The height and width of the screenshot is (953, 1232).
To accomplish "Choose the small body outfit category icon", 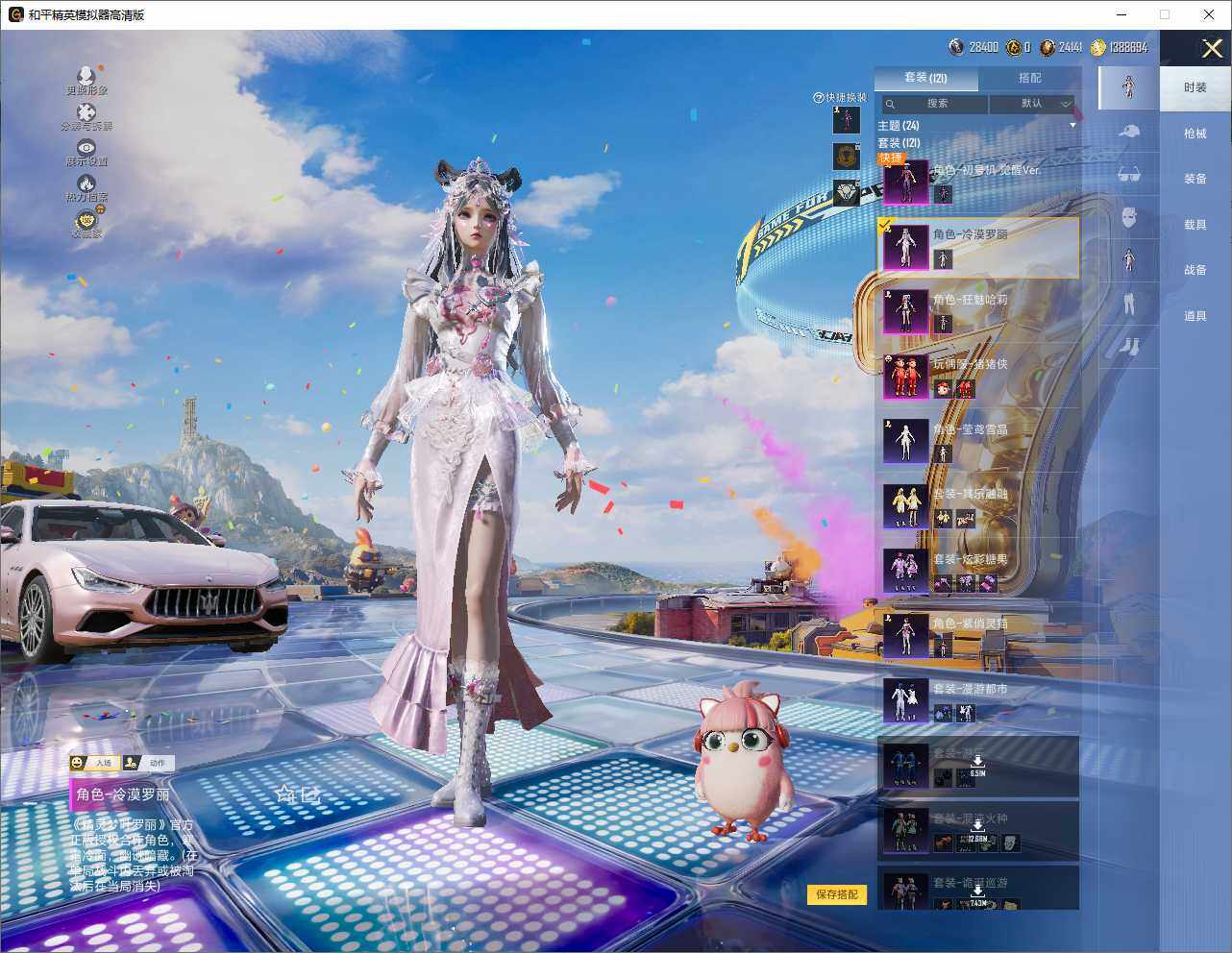I will (1128, 260).
